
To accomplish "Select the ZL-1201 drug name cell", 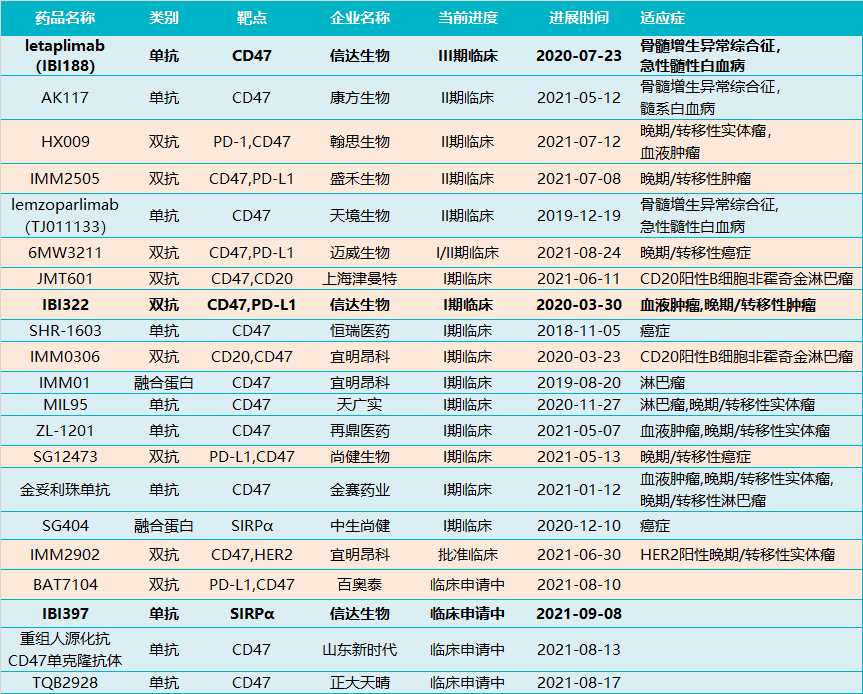I will coord(65,430).
